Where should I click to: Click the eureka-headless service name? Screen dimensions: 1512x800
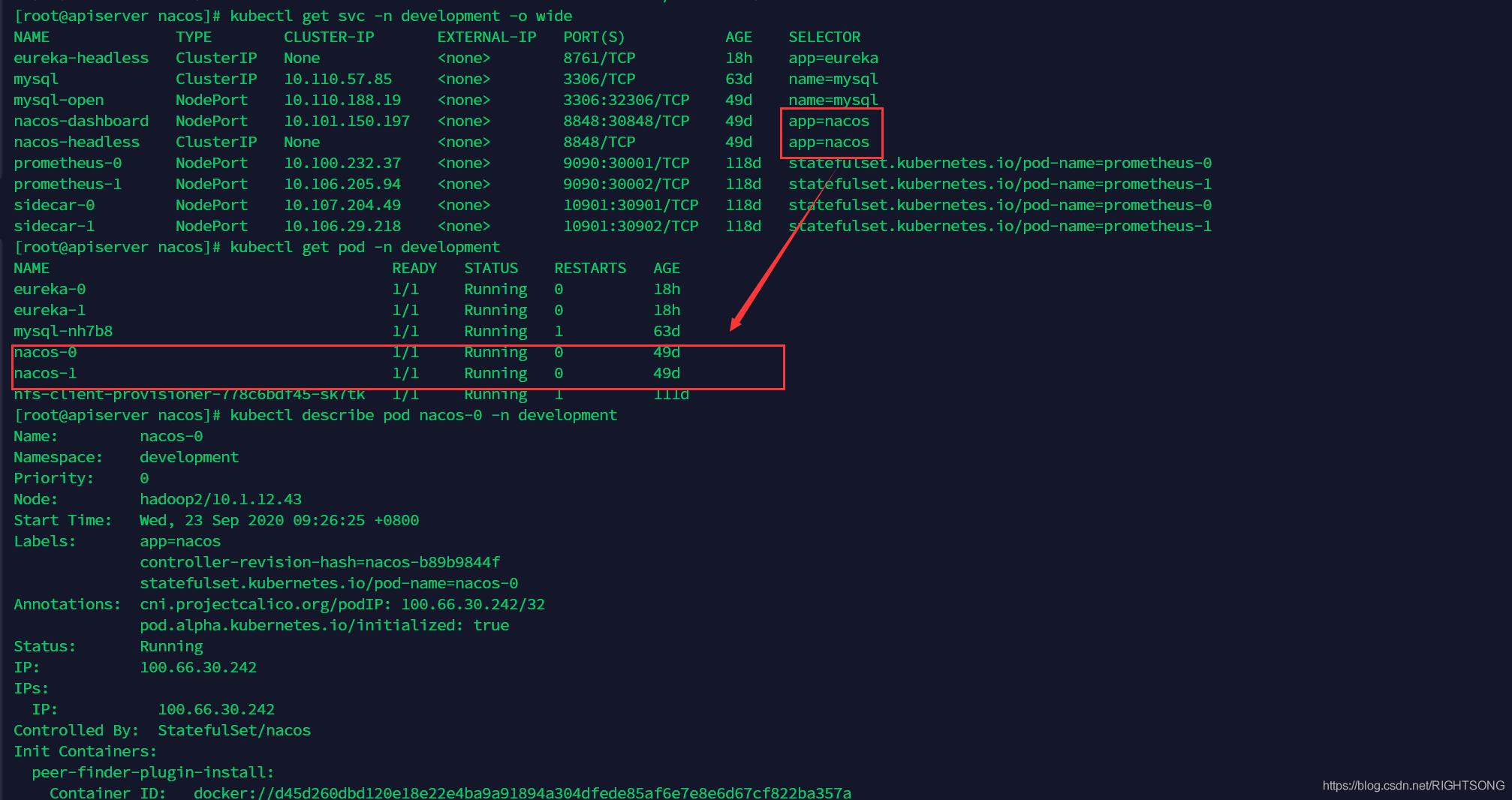coord(81,58)
